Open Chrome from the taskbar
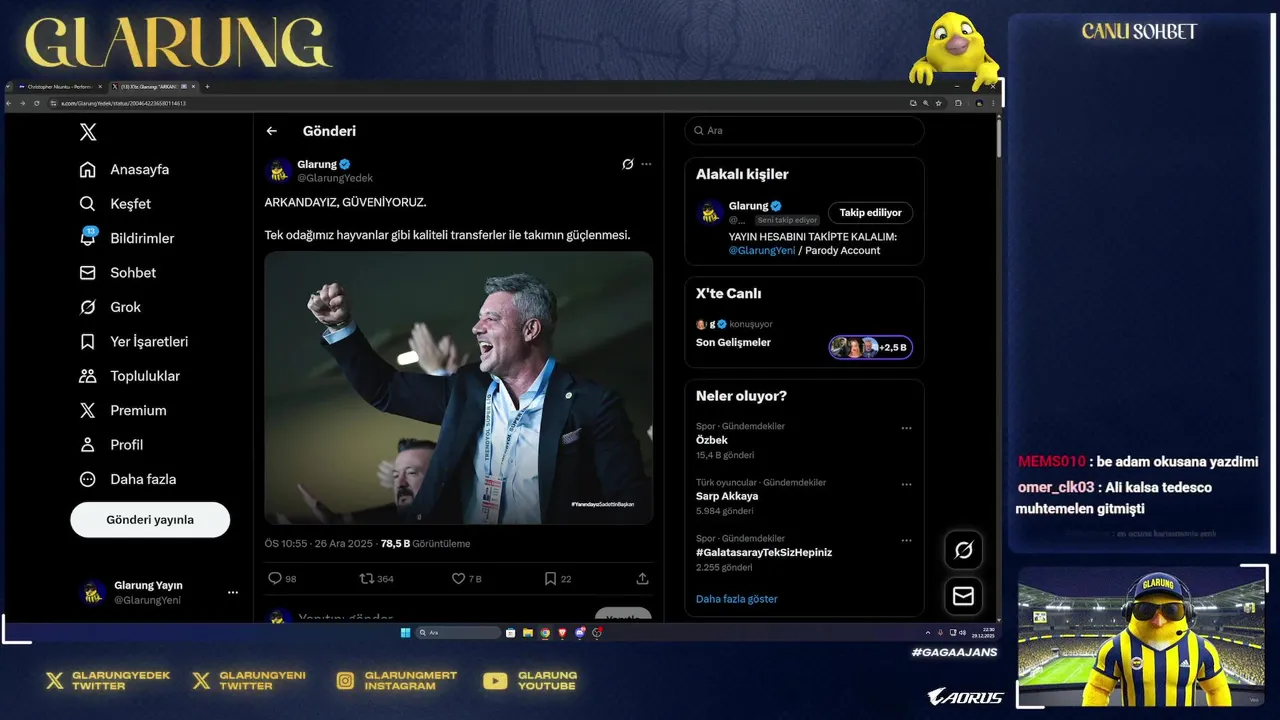The width and height of the screenshot is (1280, 720). coord(545,633)
